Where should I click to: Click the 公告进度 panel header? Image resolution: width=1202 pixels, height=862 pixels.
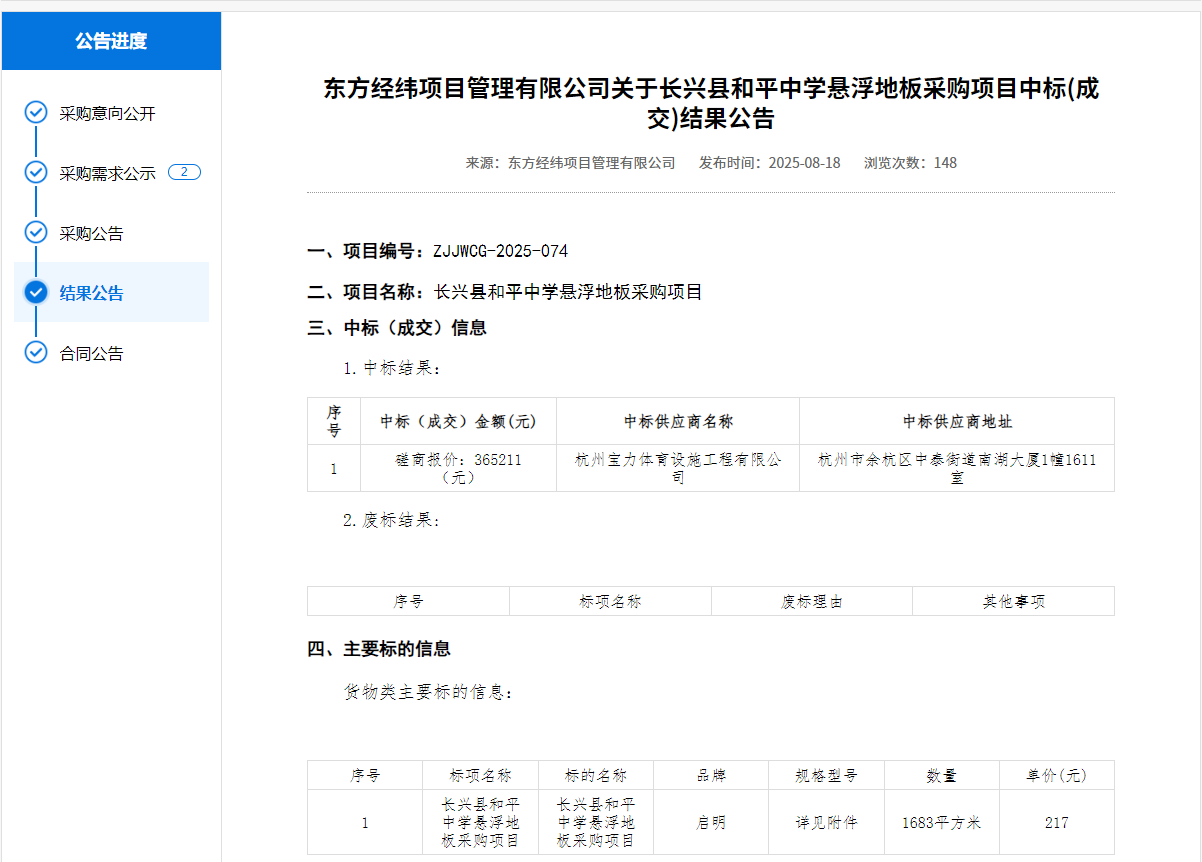pyautogui.click(x=111, y=41)
